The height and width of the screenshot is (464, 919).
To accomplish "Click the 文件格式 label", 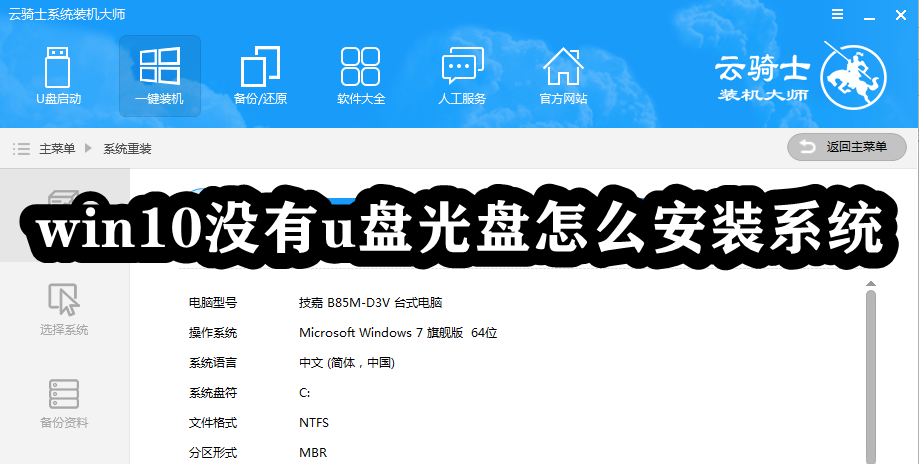I will coord(213,422).
